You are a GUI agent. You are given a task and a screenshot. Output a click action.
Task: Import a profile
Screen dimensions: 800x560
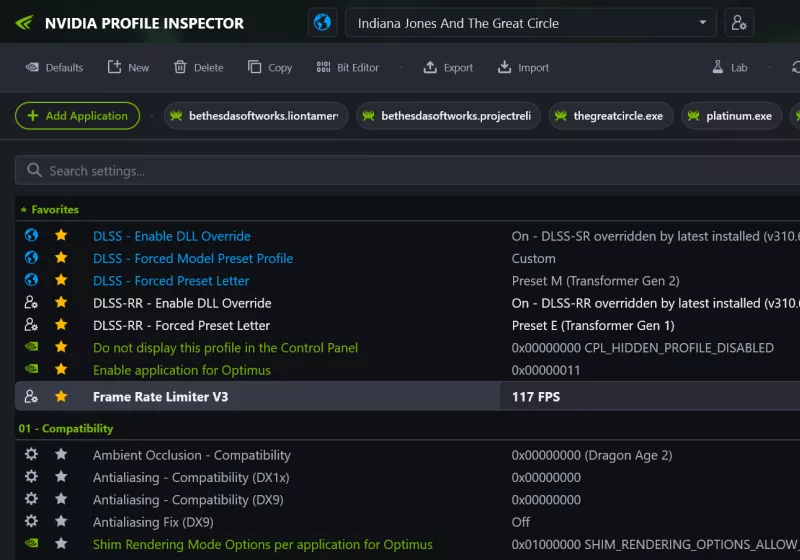[523, 67]
